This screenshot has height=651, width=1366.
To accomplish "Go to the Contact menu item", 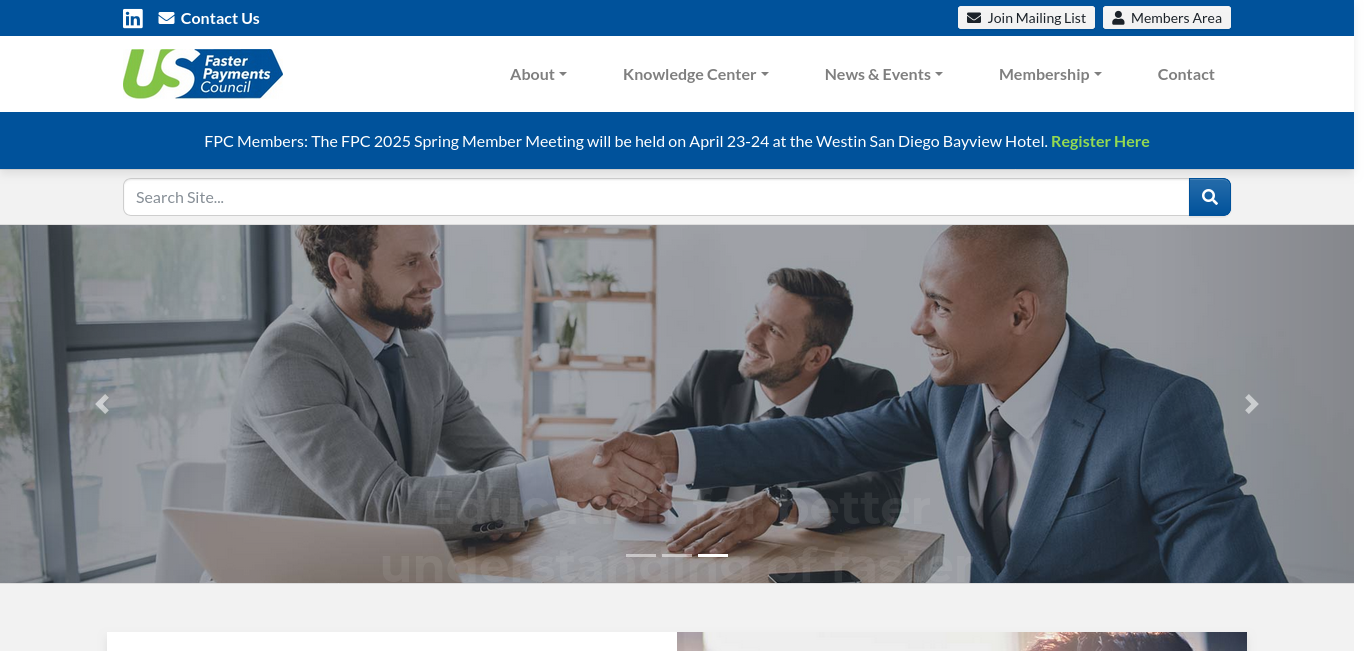I will pos(1186,74).
